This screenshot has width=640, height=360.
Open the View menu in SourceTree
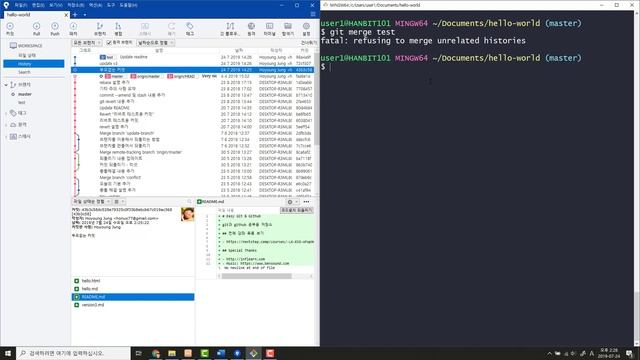[56, 5]
